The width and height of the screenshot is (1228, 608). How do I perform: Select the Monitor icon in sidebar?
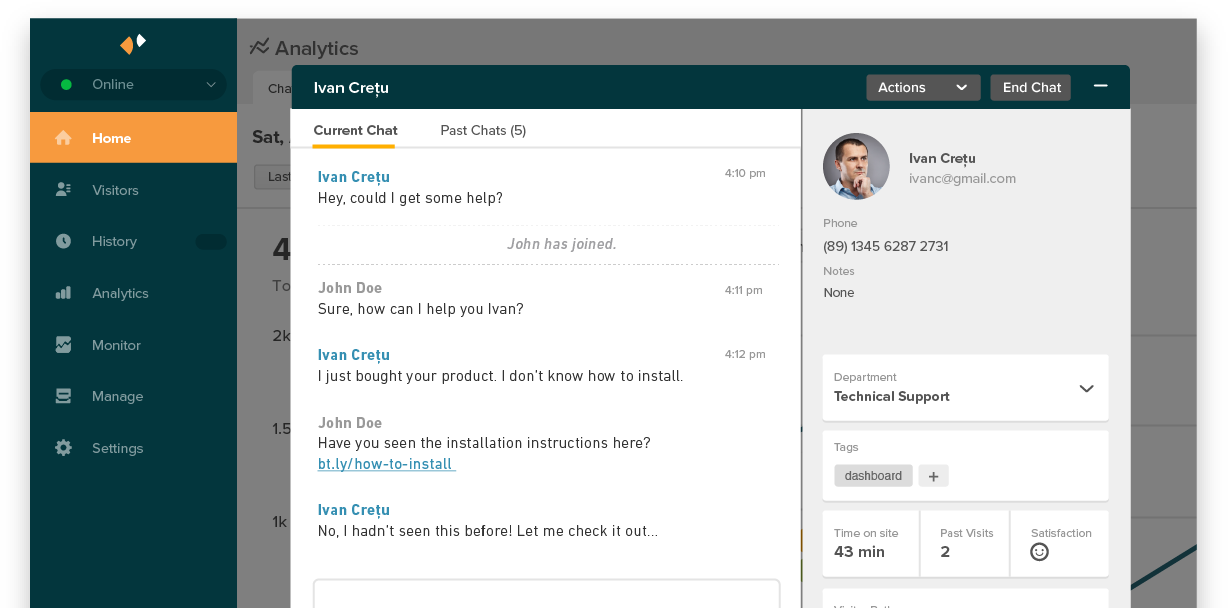pos(63,345)
